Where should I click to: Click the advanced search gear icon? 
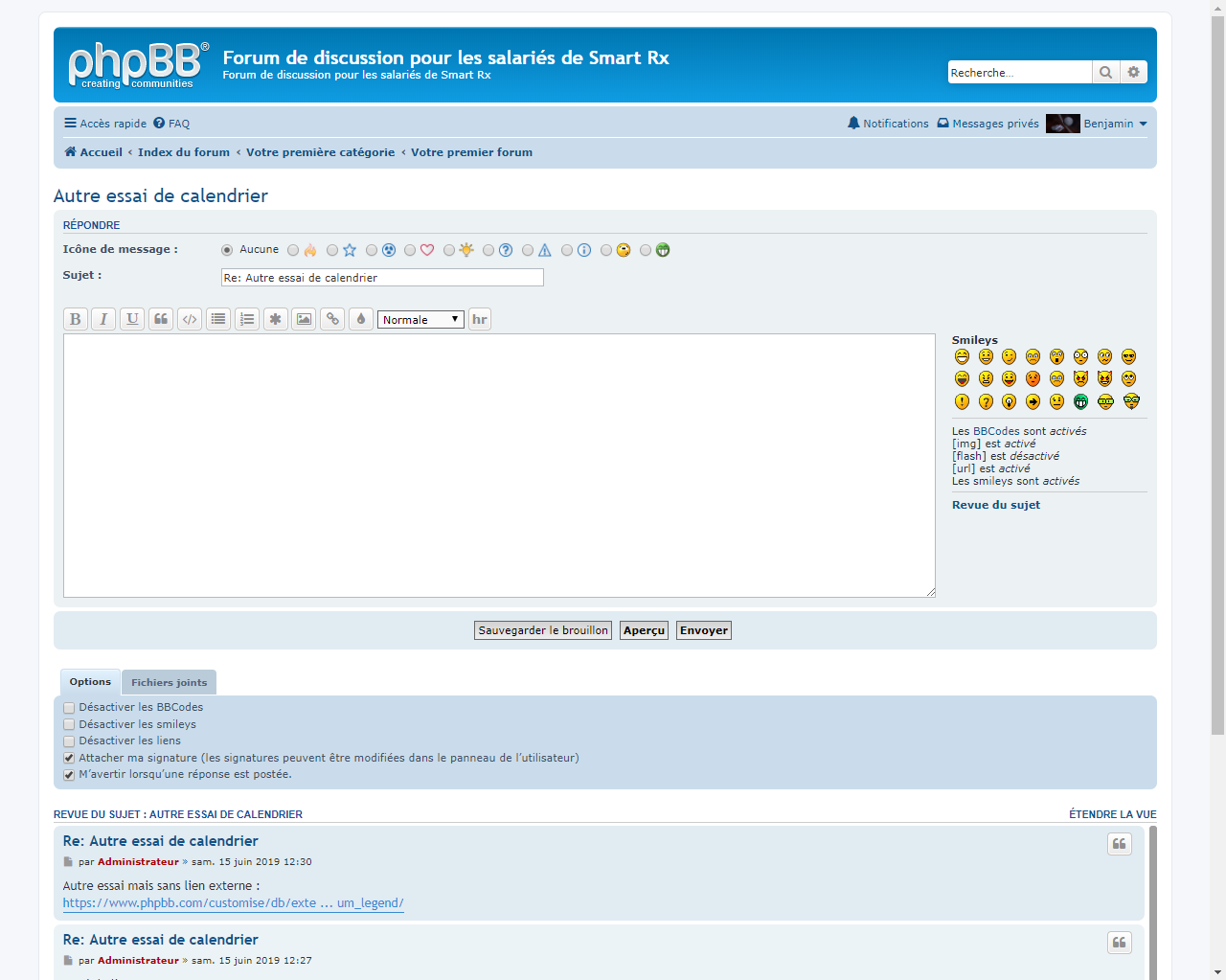tap(1134, 73)
